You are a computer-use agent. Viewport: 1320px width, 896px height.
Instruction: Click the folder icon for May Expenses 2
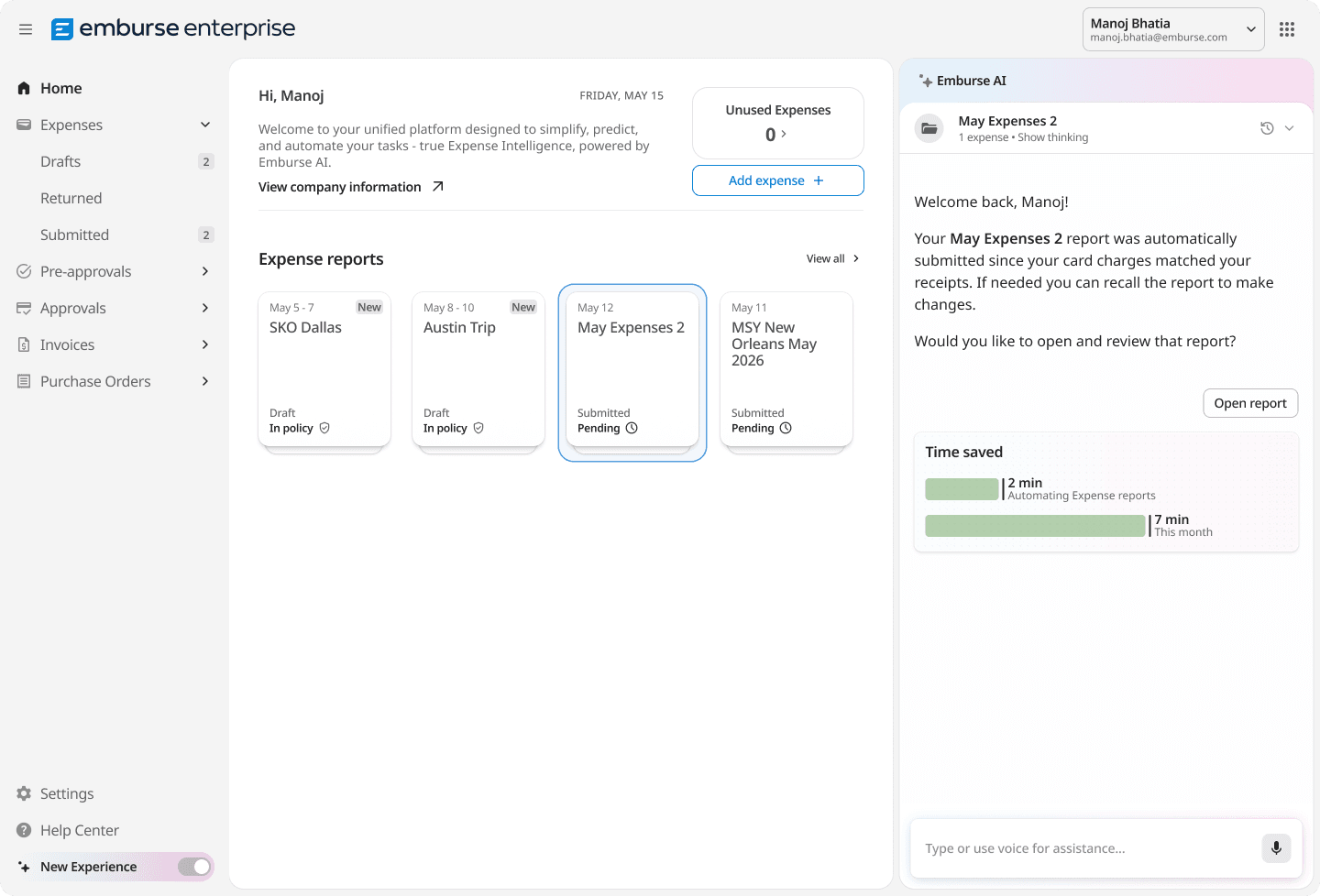click(929, 128)
